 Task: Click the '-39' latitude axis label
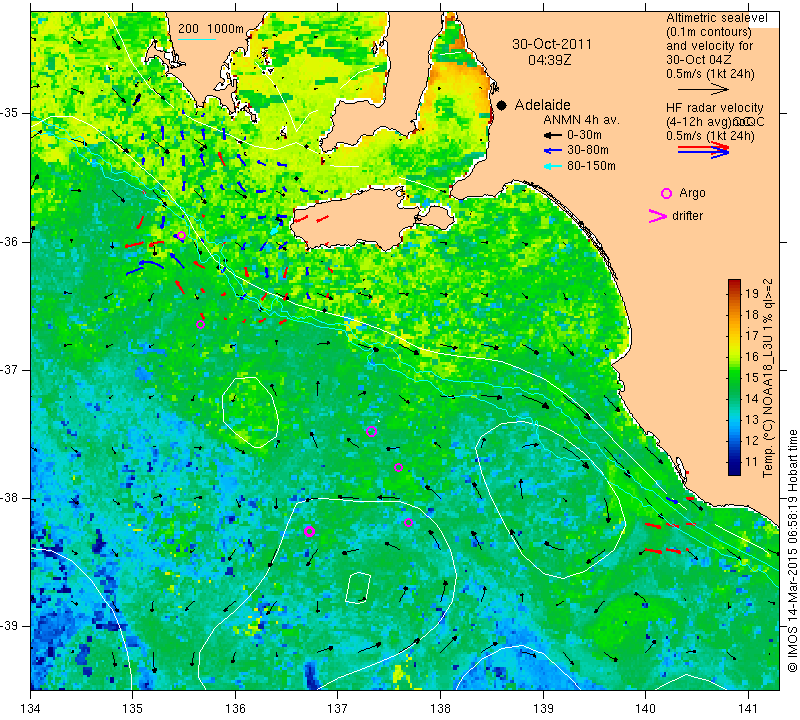9,626
